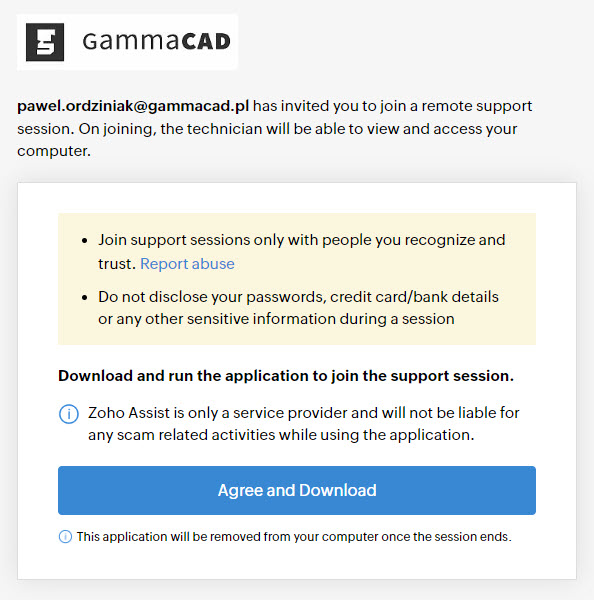Click the GammaCAD square logo icon

45,42
